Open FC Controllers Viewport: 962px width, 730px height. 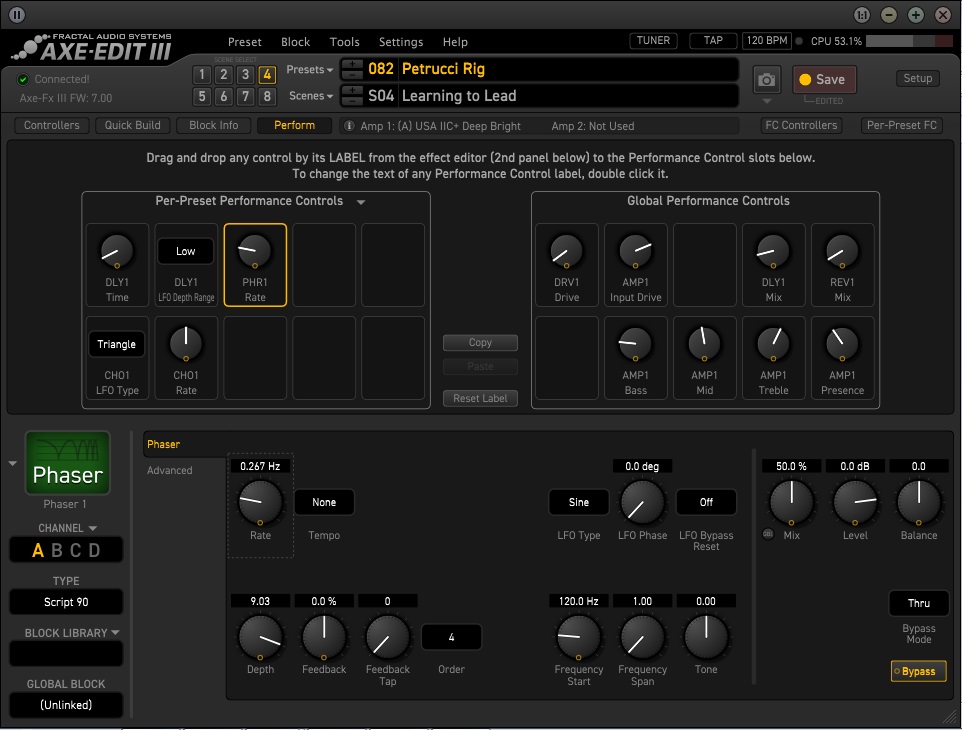tap(801, 125)
